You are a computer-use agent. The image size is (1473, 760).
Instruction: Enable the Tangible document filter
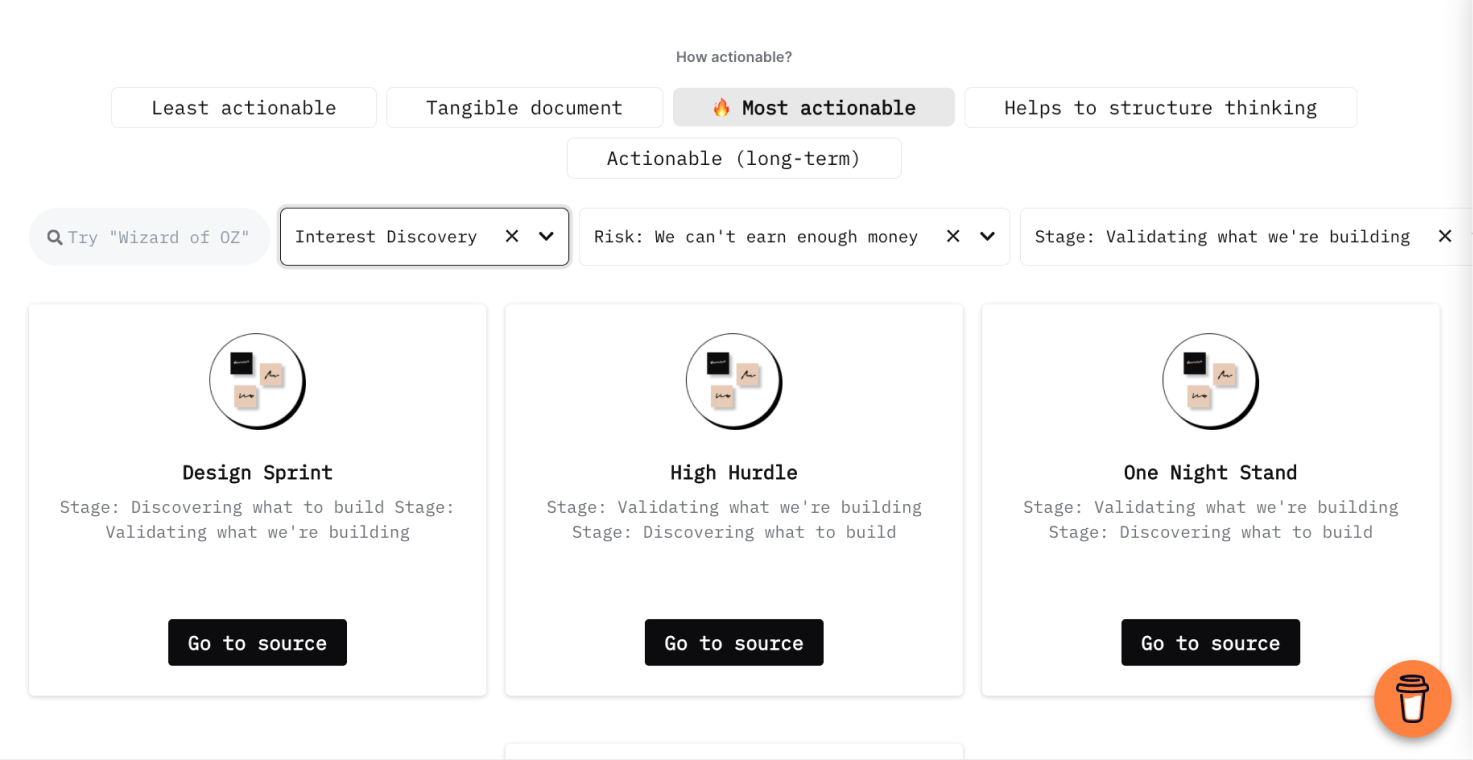point(524,107)
